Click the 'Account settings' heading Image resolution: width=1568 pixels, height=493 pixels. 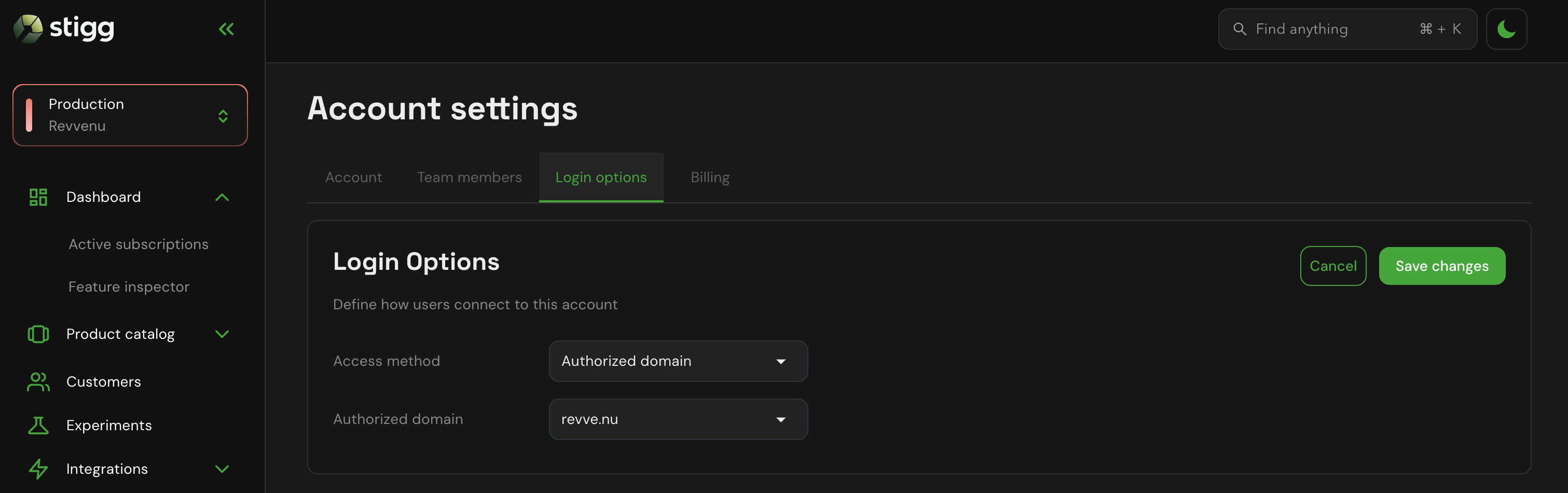(443, 108)
